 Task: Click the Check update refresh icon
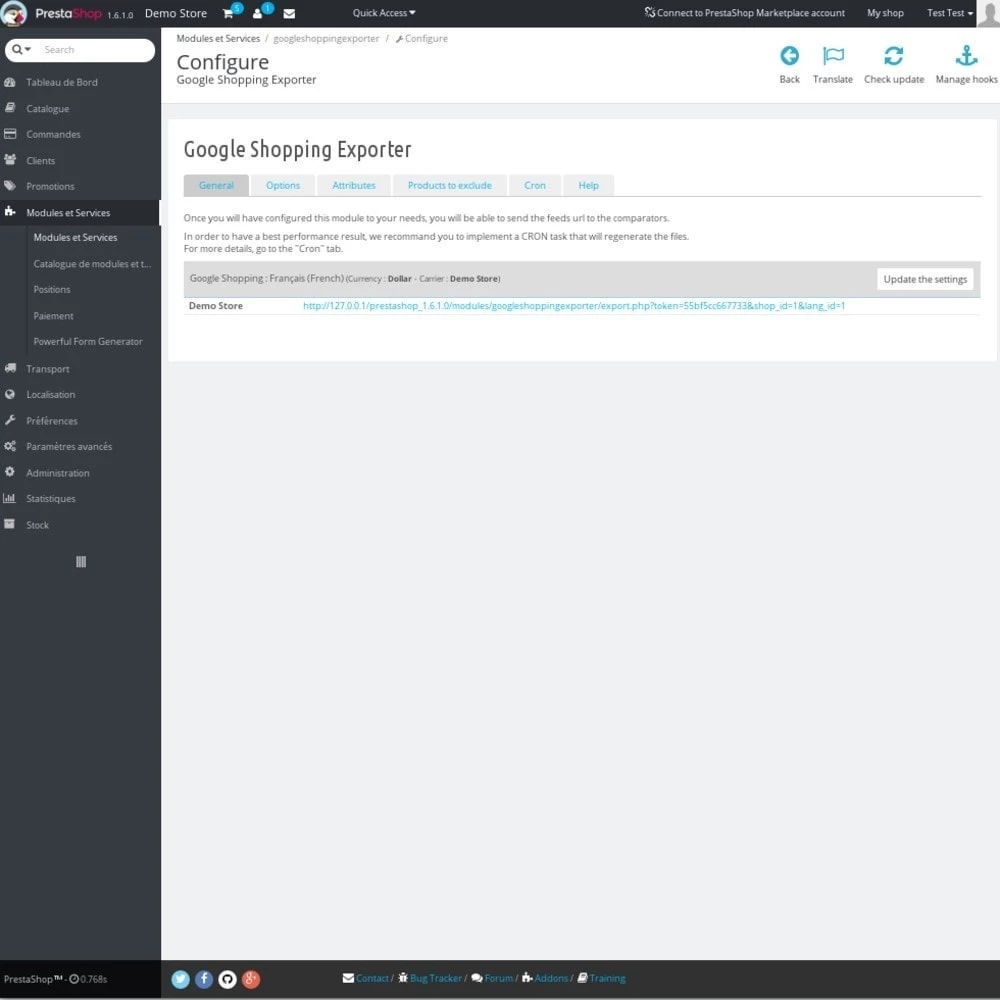[893, 56]
